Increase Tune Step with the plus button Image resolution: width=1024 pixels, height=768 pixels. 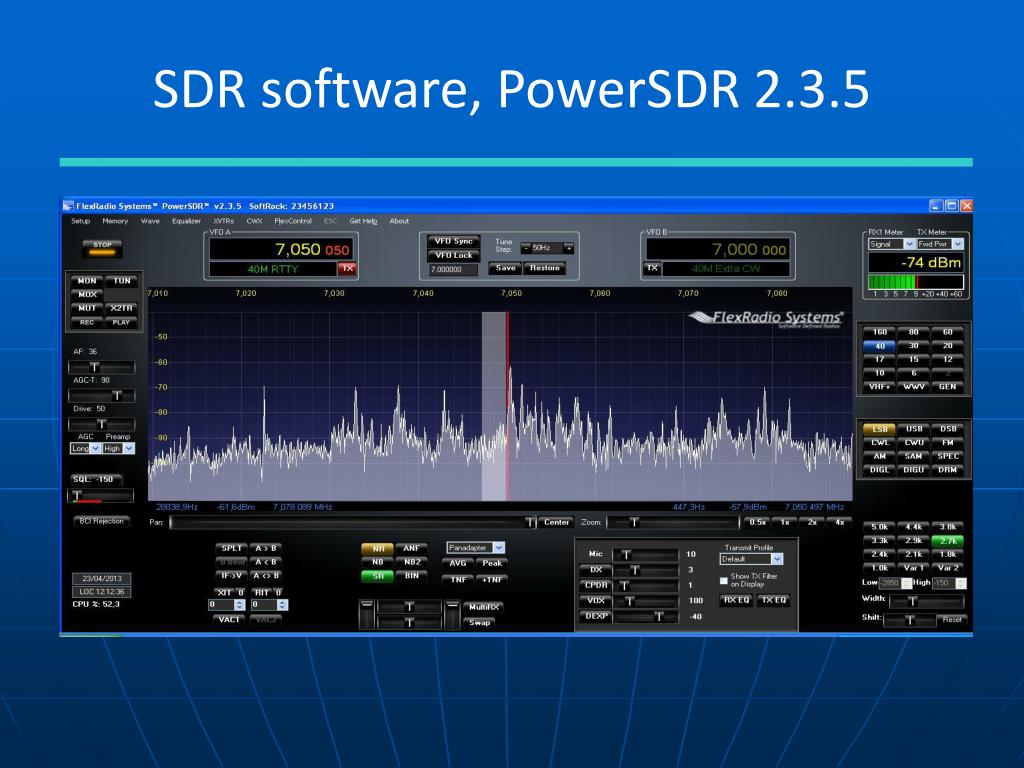tap(568, 248)
